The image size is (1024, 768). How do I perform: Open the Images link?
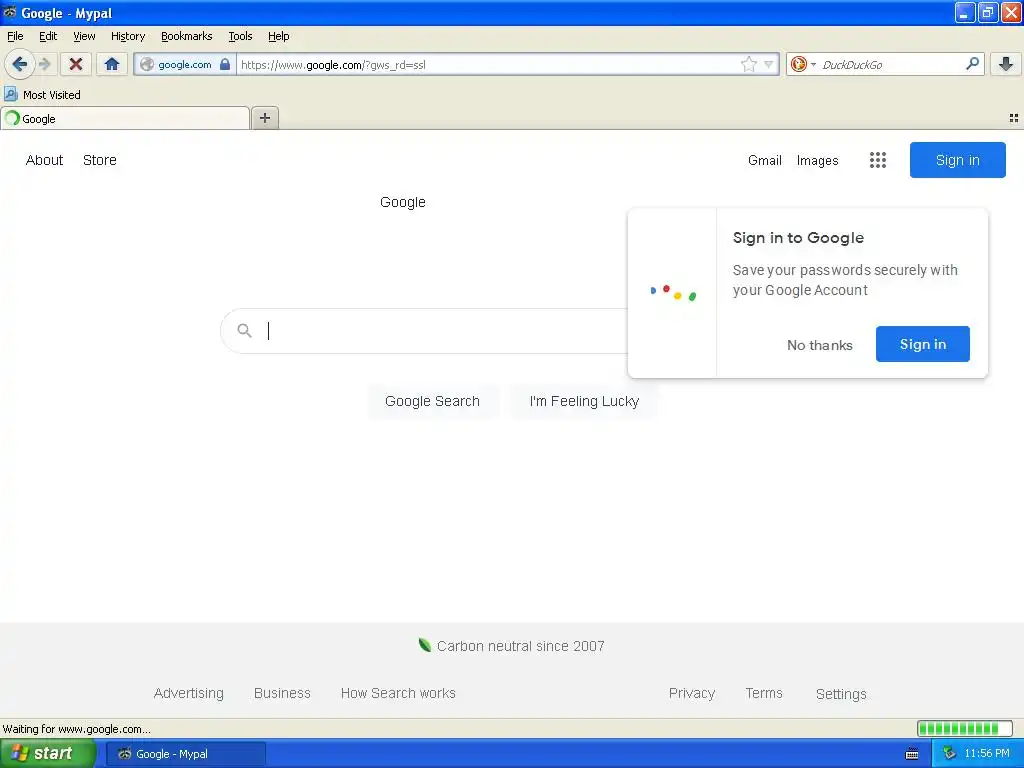click(x=817, y=160)
